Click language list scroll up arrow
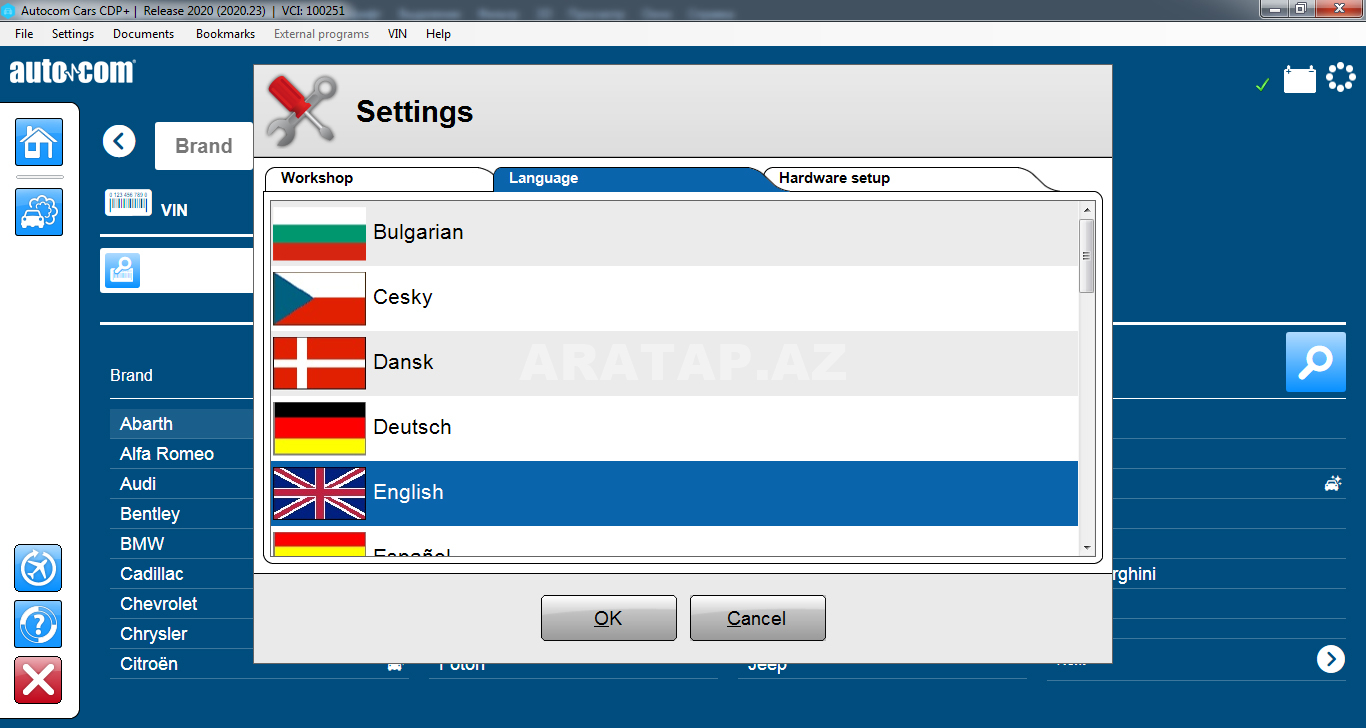The image size is (1366, 728). (1087, 210)
